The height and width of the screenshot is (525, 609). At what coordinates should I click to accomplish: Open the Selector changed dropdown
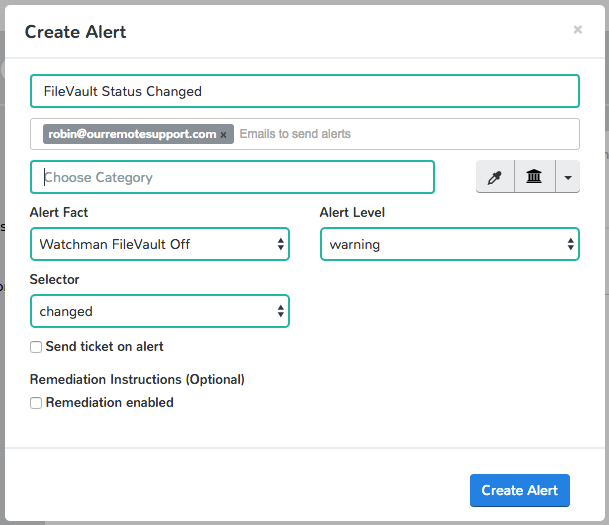160,311
